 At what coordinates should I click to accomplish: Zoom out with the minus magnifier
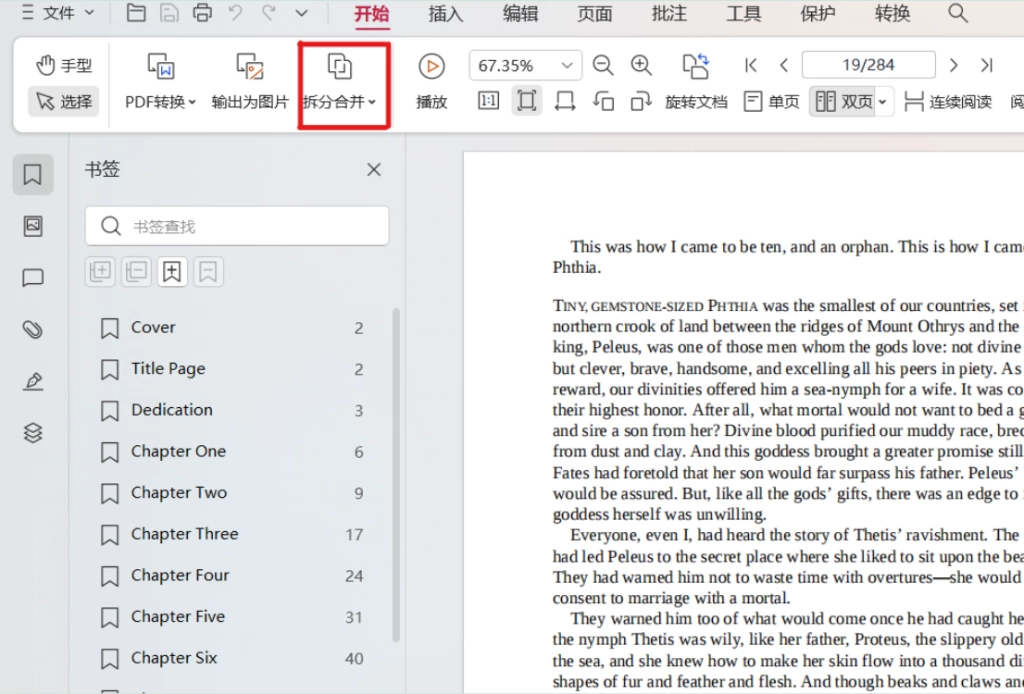[602, 65]
